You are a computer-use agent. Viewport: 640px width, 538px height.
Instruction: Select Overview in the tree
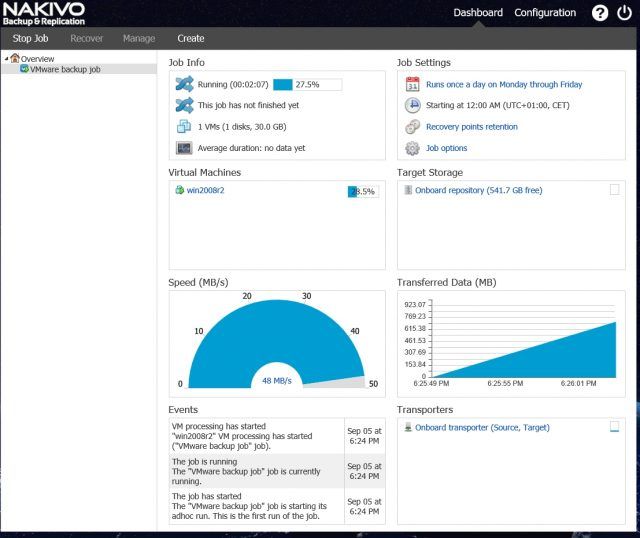click(38, 59)
